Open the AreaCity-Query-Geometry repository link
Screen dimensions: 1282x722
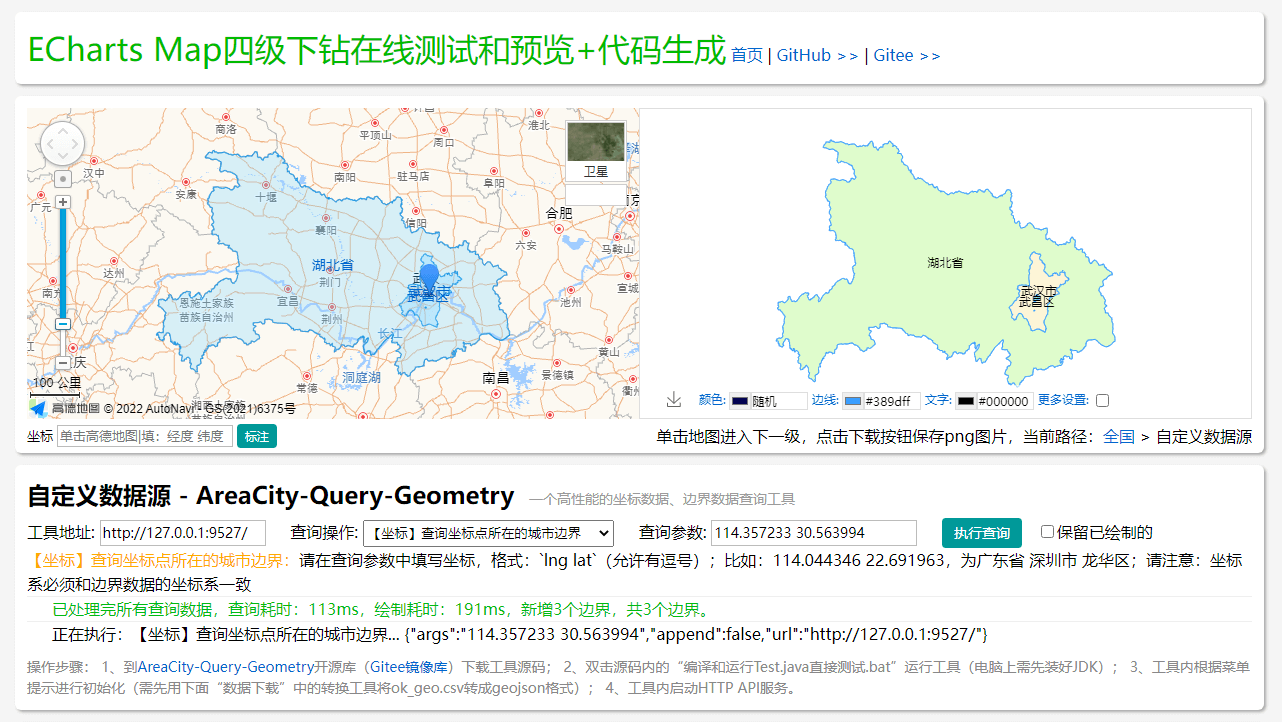point(226,666)
